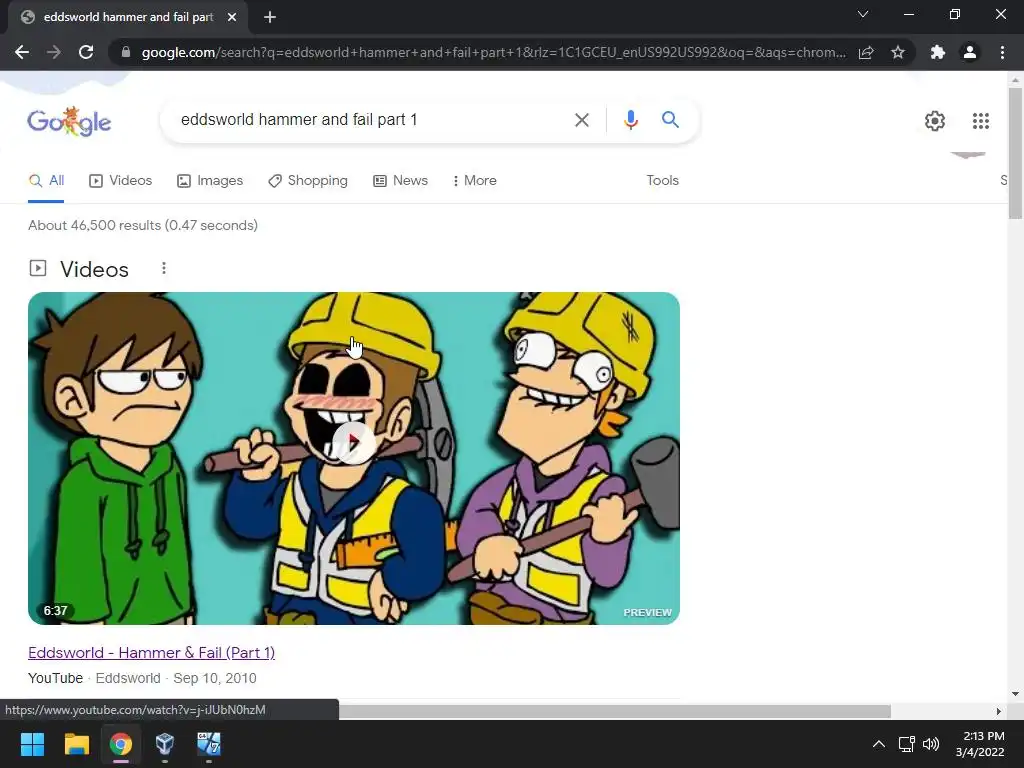The height and width of the screenshot is (768, 1024).
Task: Open the fifth taskbar app icon
Action: point(209,744)
